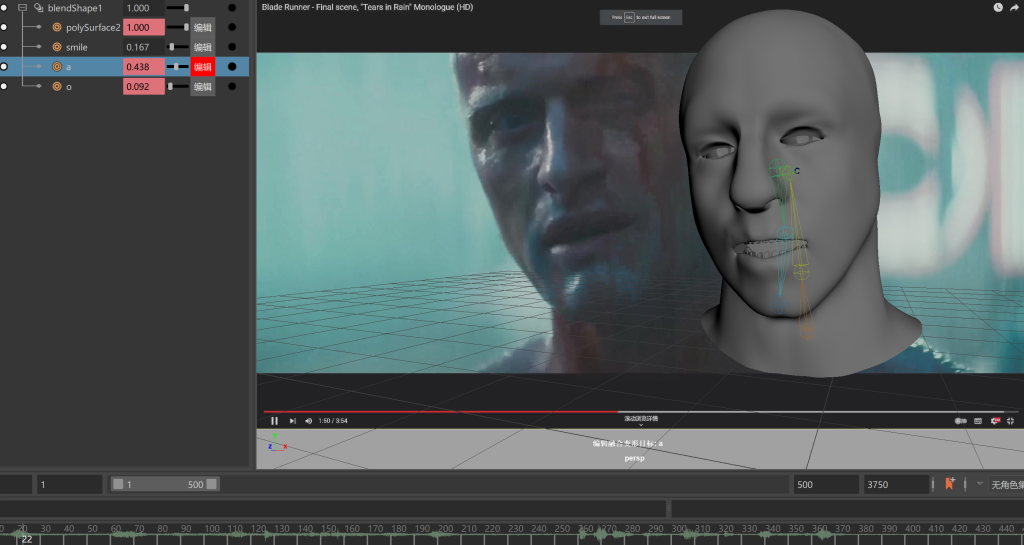The image size is (1024, 545).
Task: Click the current frame marker 22
Action: click(x=27, y=539)
